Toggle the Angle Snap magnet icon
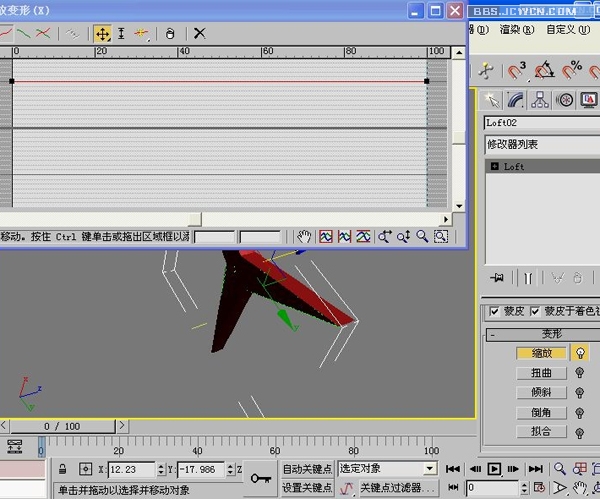 click(x=545, y=70)
